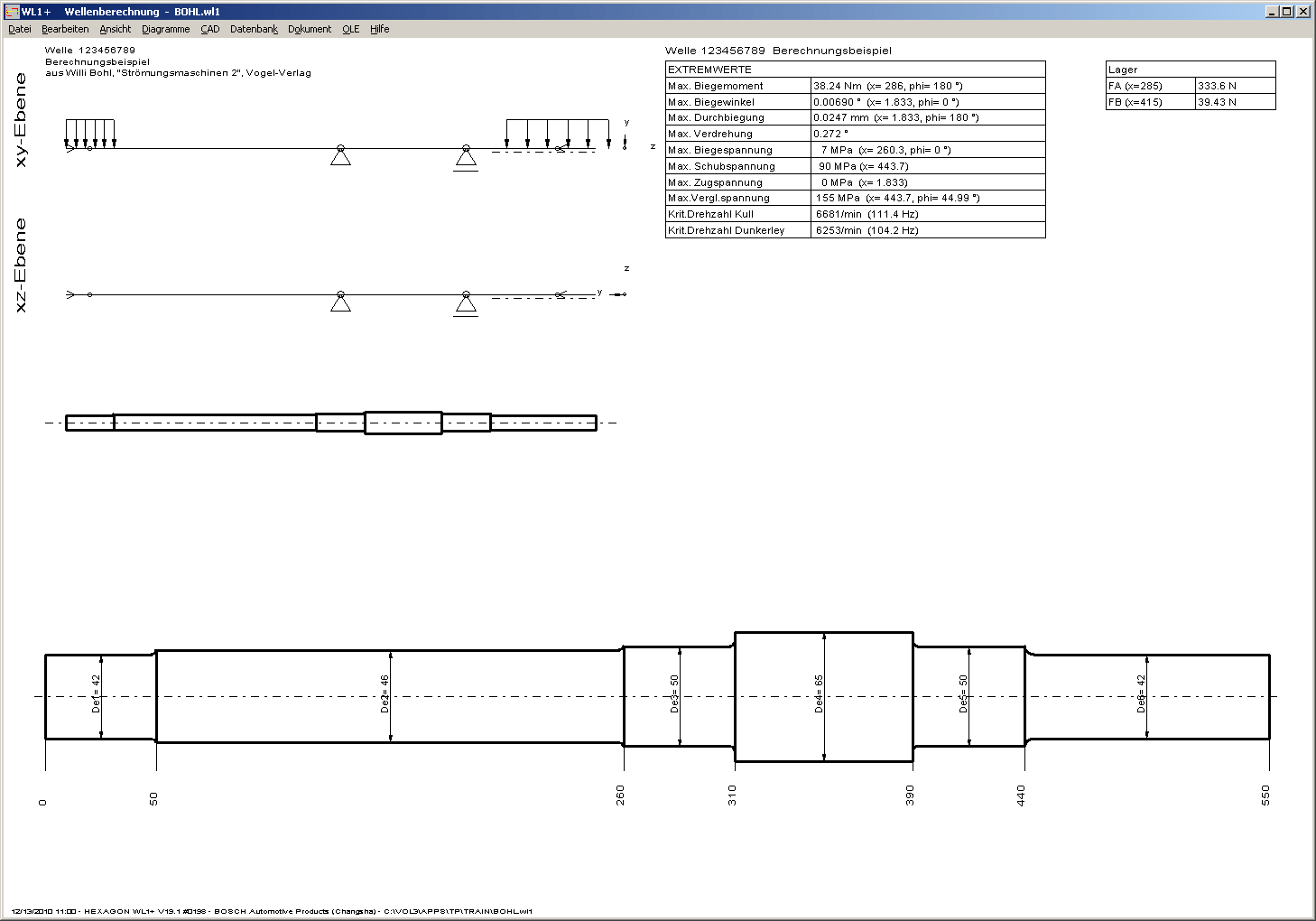Open the Diagramme menu
This screenshot has width=1316, height=921.
pyautogui.click(x=165, y=29)
